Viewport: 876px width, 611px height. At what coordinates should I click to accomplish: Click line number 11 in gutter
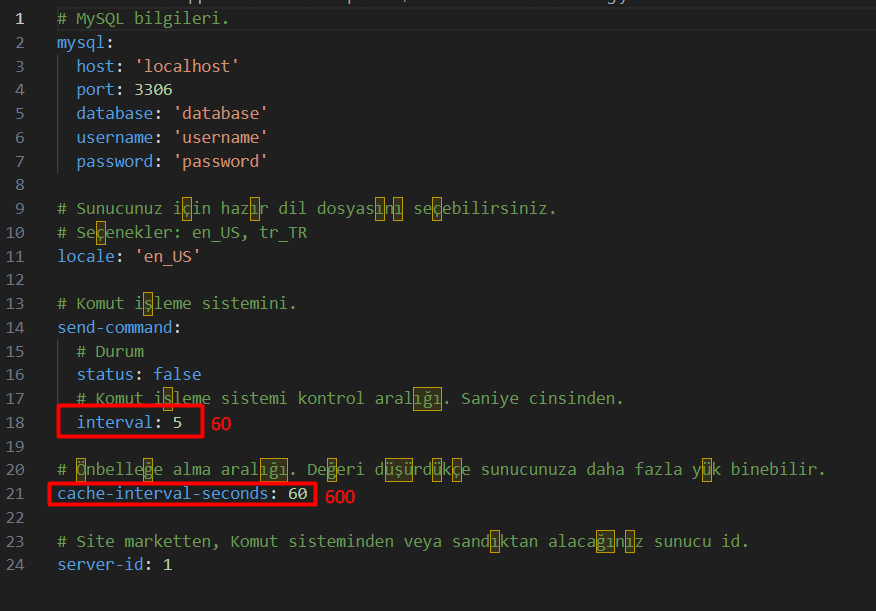15,257
